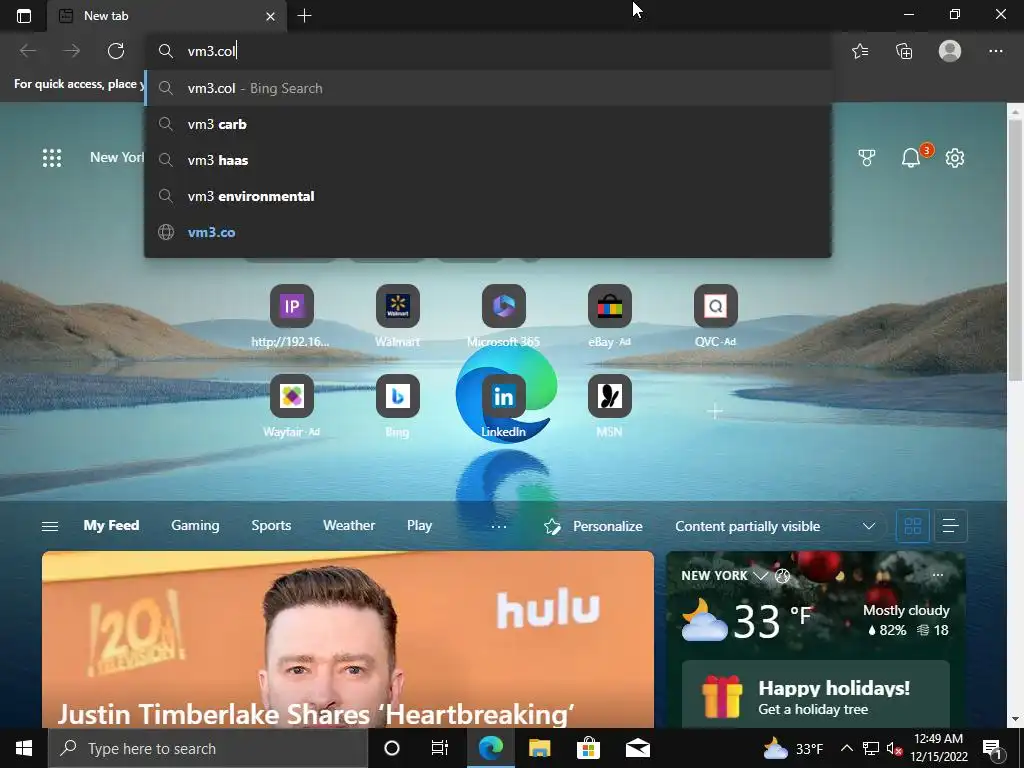The image size is (1024, 768).
Task: Add a new quick link with plus
Action: point(714,411)
